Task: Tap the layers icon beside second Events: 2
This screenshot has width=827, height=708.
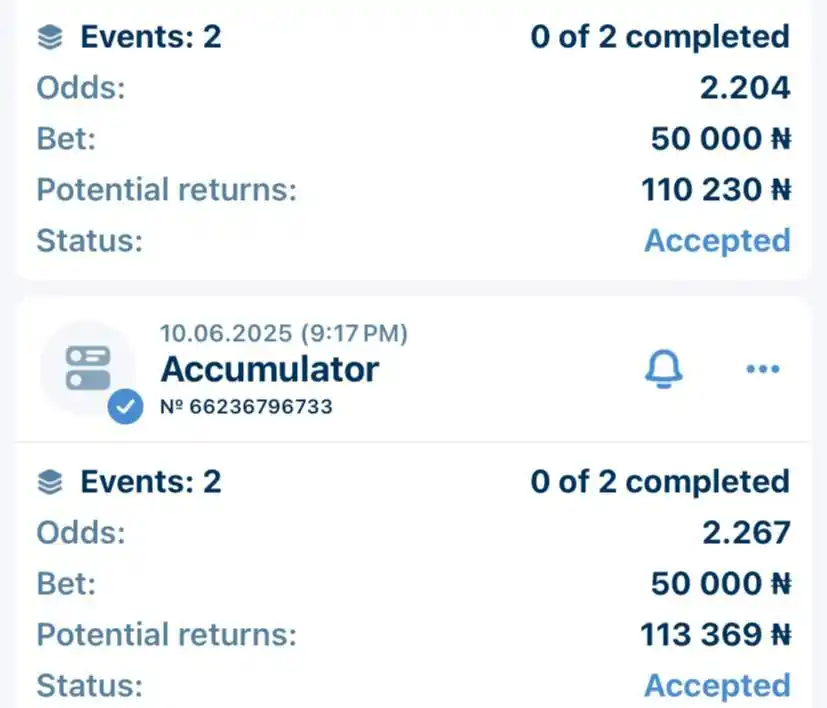Action: pos(50,482)
